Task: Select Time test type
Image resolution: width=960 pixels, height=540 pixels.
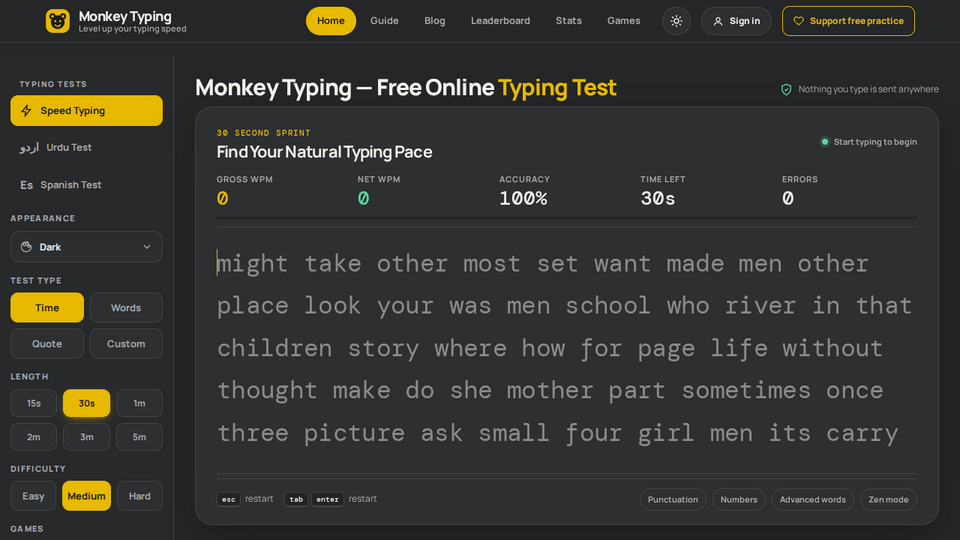Action: (47, 307)
